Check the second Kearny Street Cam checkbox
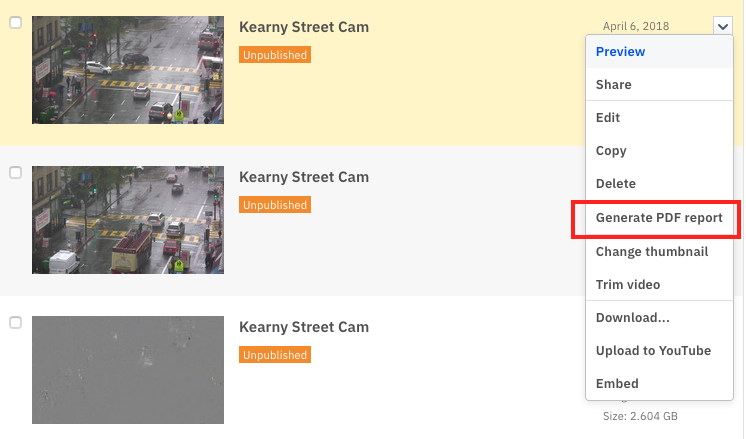This screenshot has width=746, height=439. coord(16,172)
